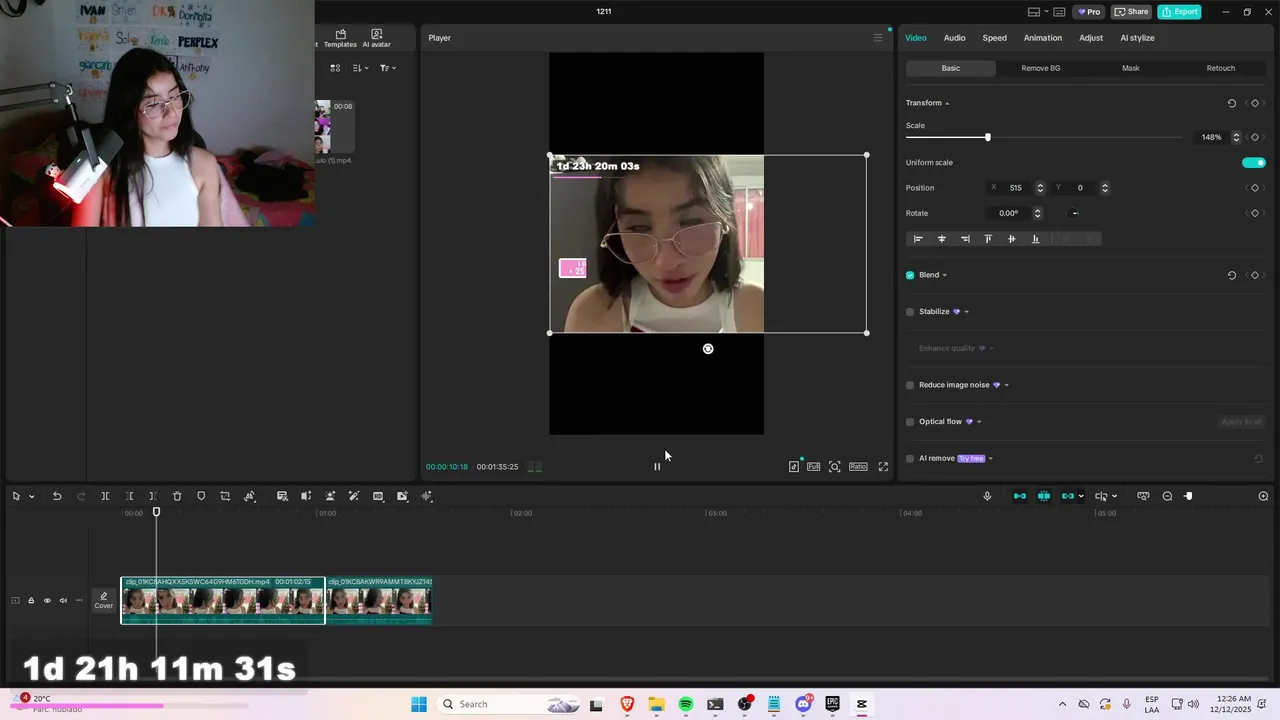This screenshot has height=720, width=1280.
Task: Adjust the Scale slider handle
Action: pyautogui.click(x=988, y=137)
